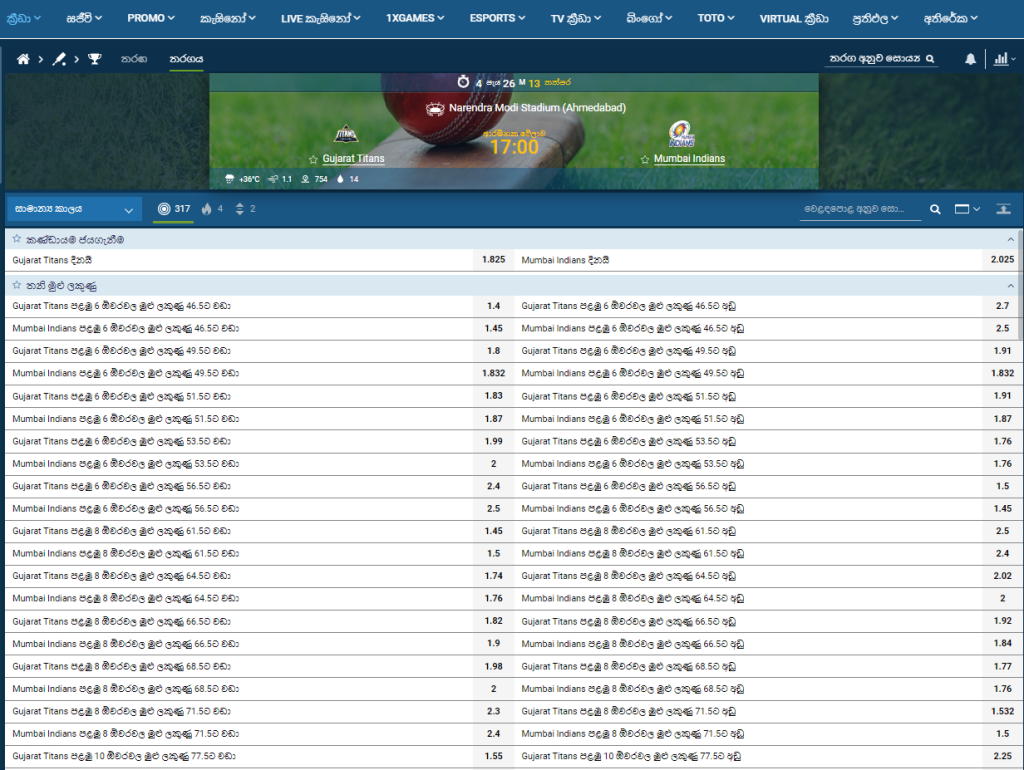Click the Gujarat Titans team logo
This screenshot has width=1024, height=770.
pos(345,135)
